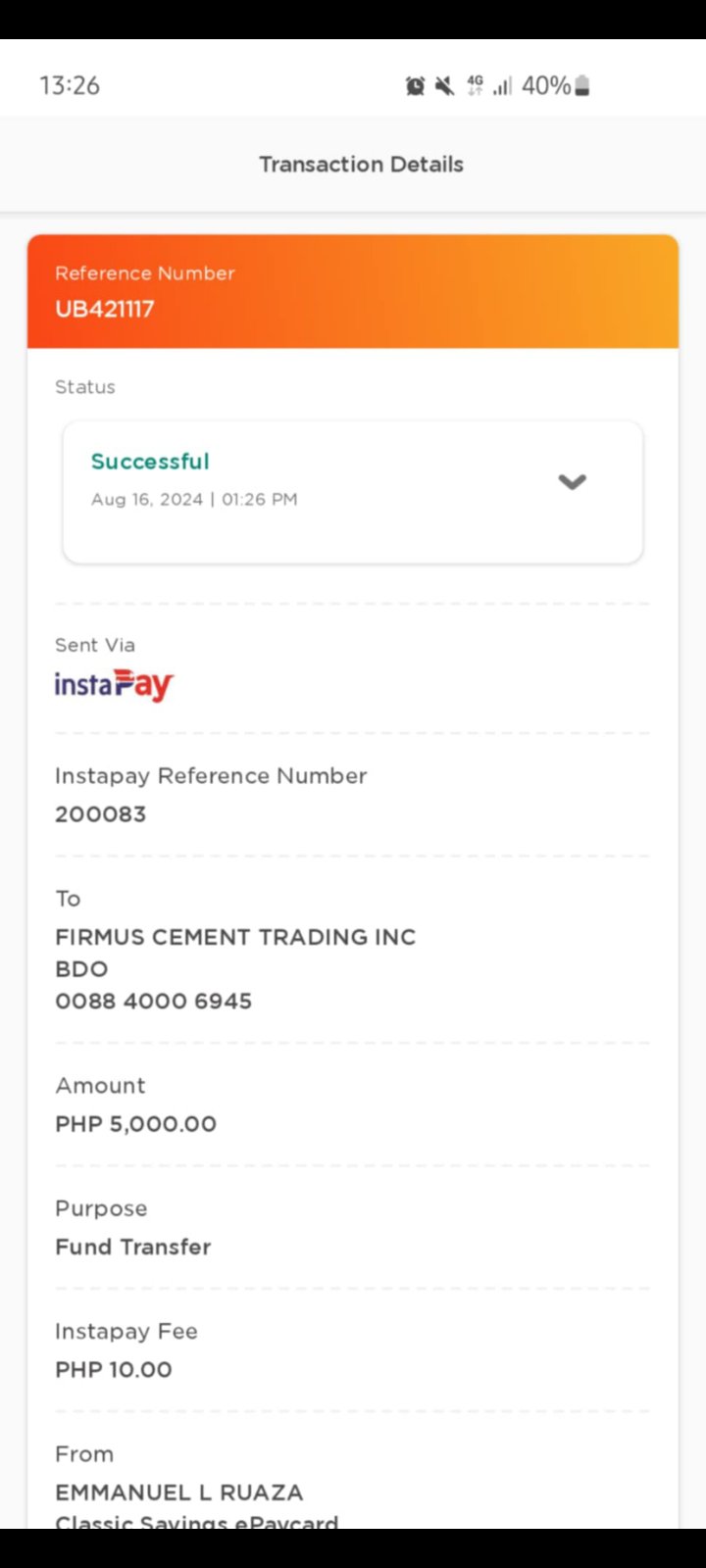The width and height of the screenshot is (706, 1568).
Task: Tap the signal strength bars icon
Action: [502, 86]
